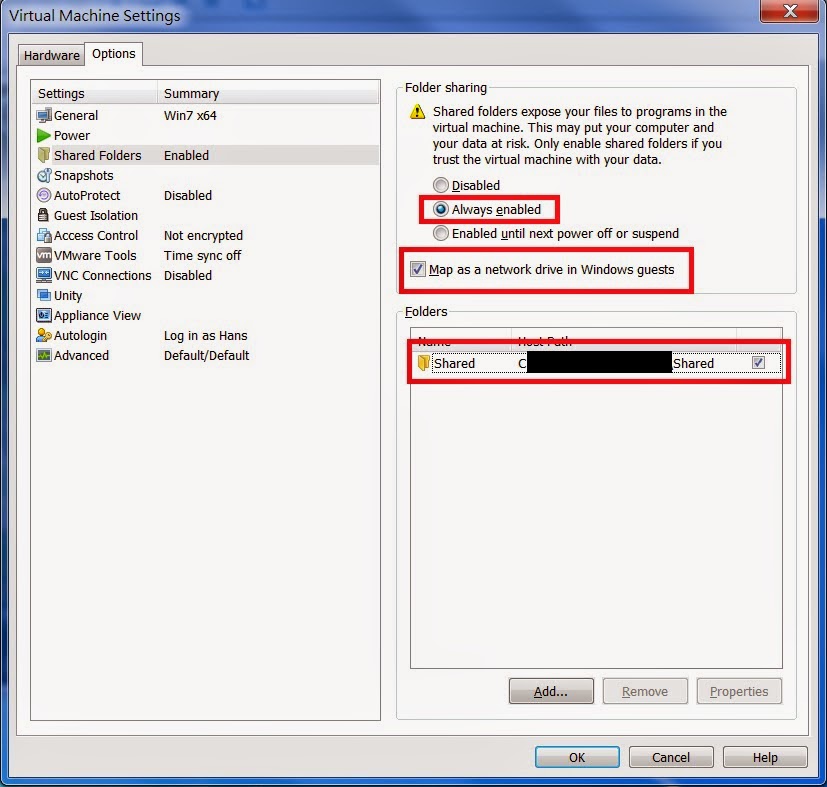
Task: Toggle Map as a network drive checkbox
Action: click(x=418, y=270)
